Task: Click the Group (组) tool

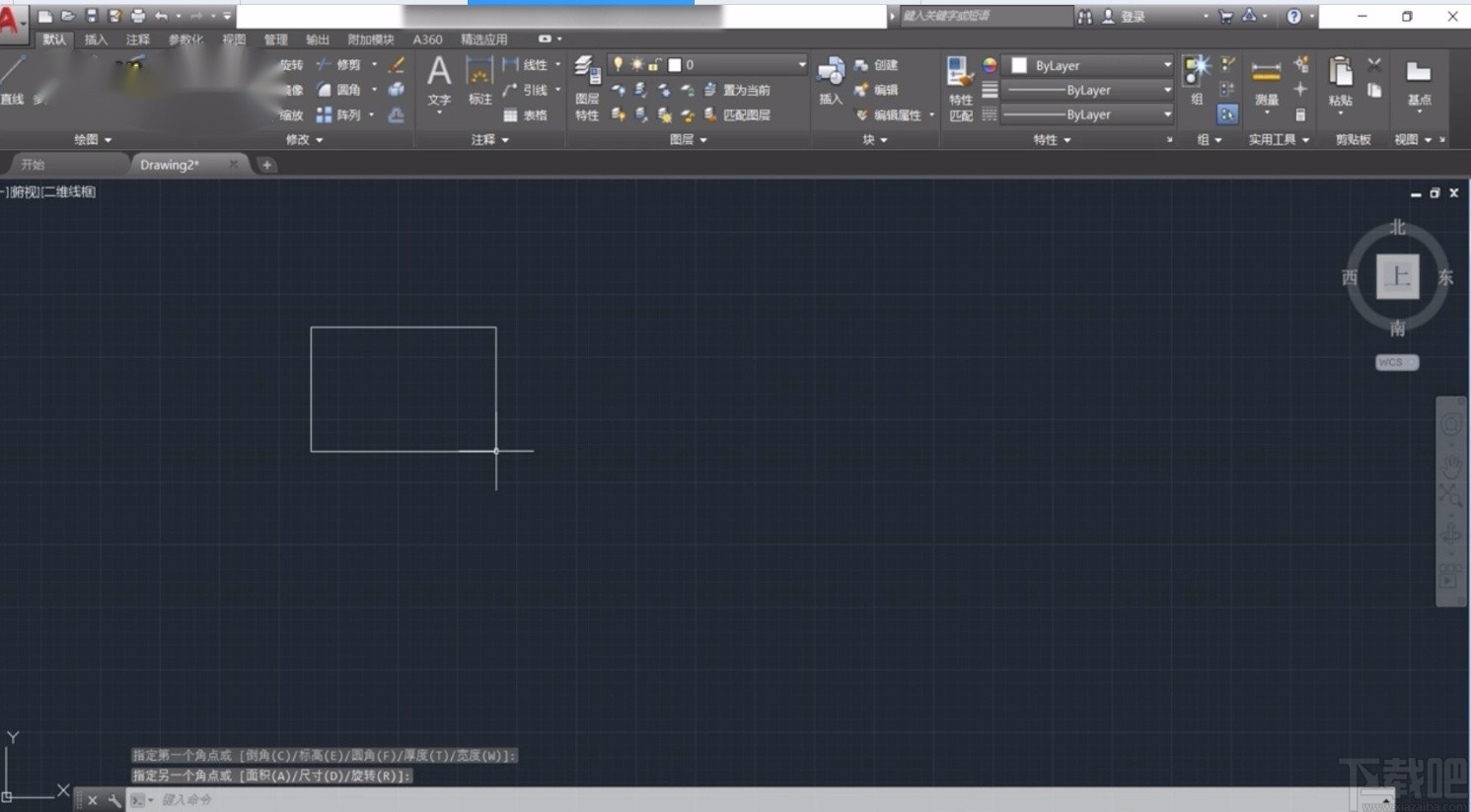Action: 1197,81
